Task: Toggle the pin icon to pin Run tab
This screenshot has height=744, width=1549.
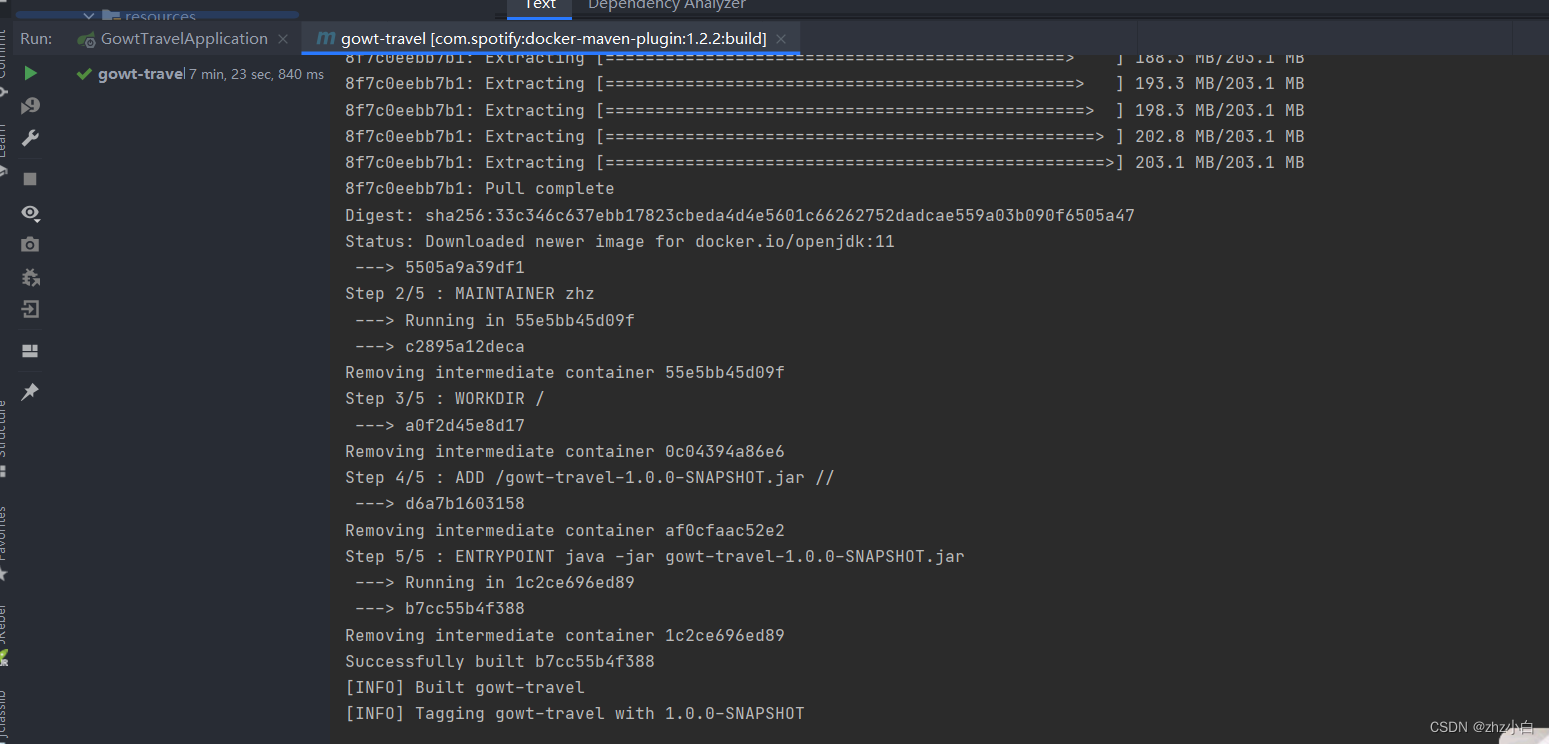Action: point(28,392)
